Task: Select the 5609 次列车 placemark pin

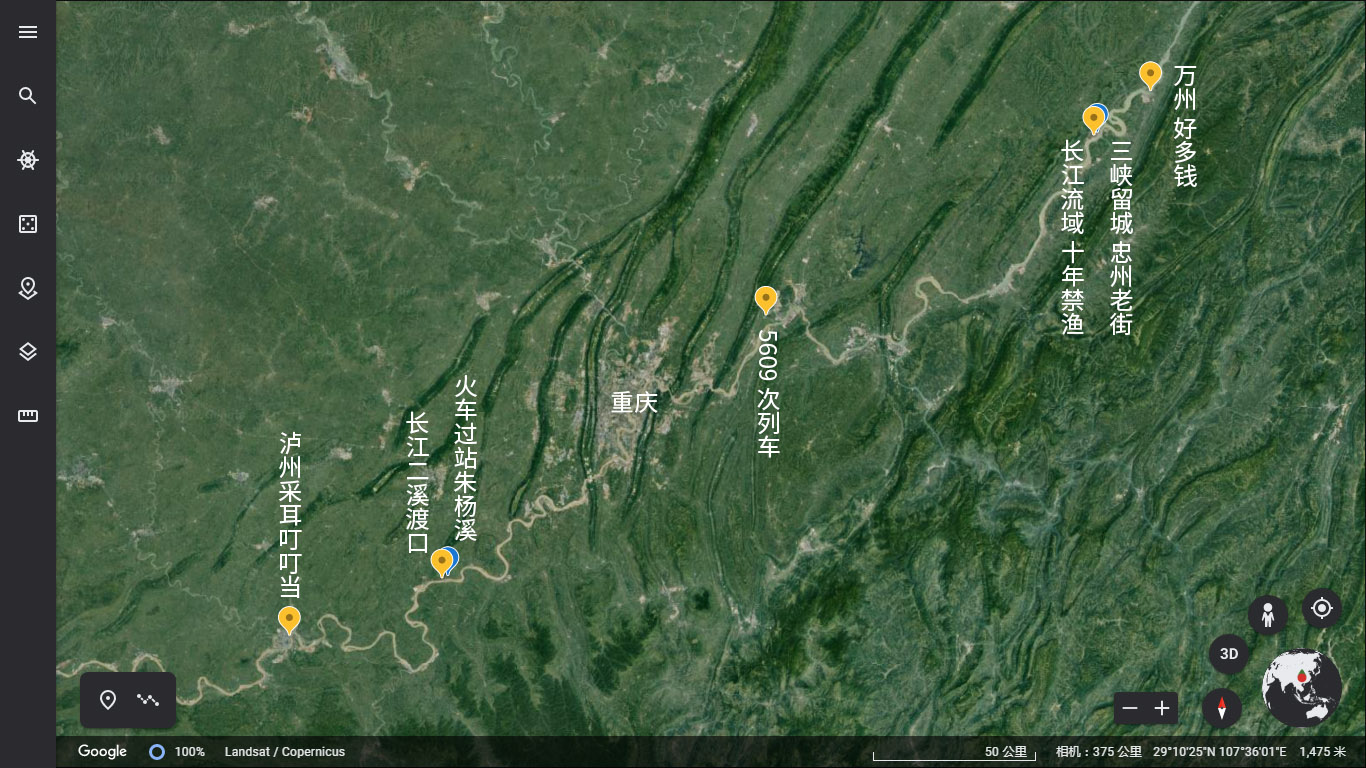Action: click(x=766, y=299)
